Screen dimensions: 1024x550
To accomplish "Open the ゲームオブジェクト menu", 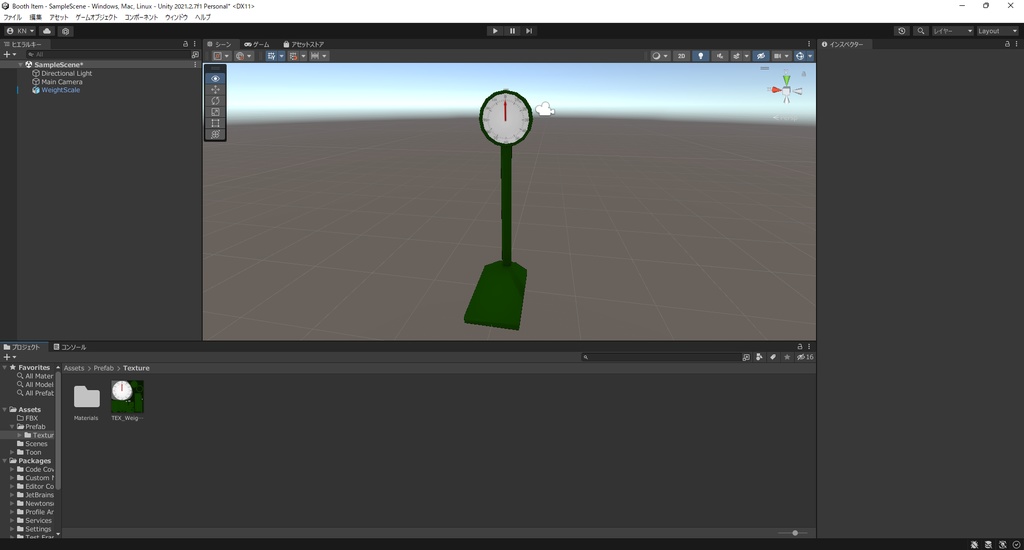I will tap(96, 17).
